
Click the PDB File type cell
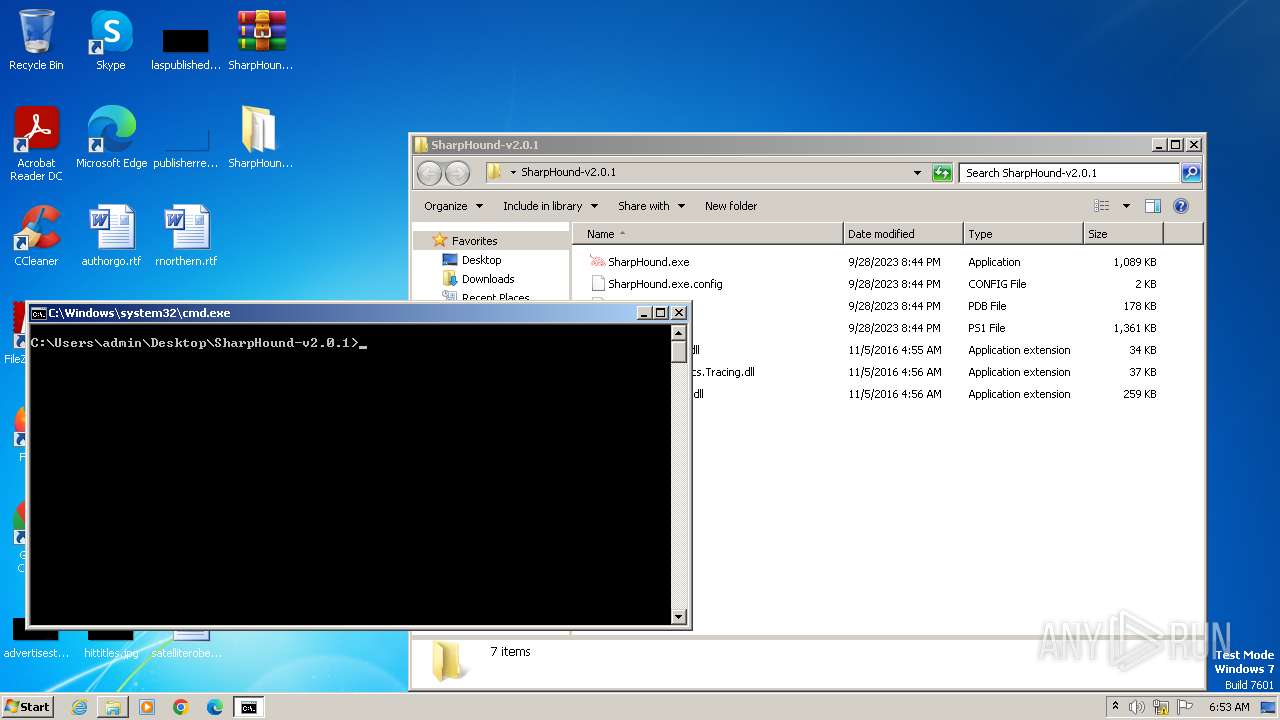987,306
